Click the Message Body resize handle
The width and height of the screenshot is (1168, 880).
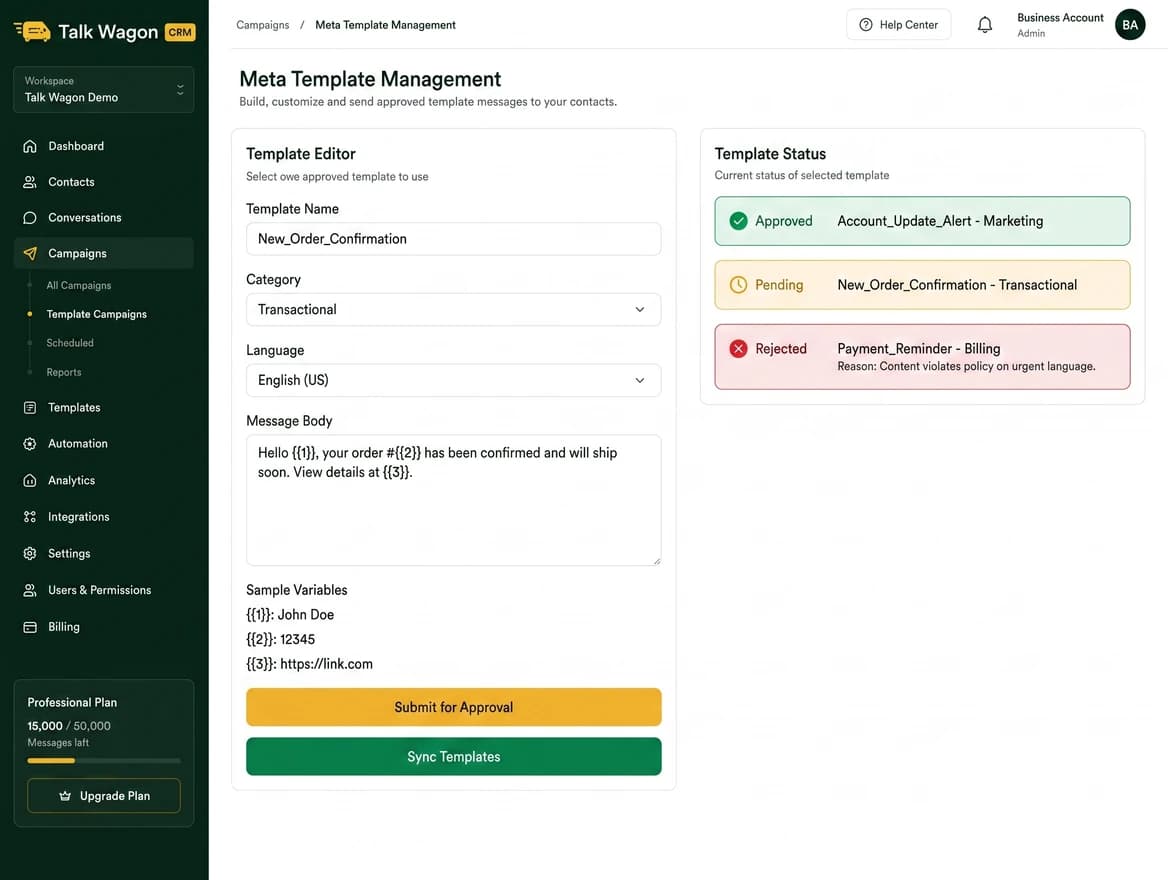656,561
